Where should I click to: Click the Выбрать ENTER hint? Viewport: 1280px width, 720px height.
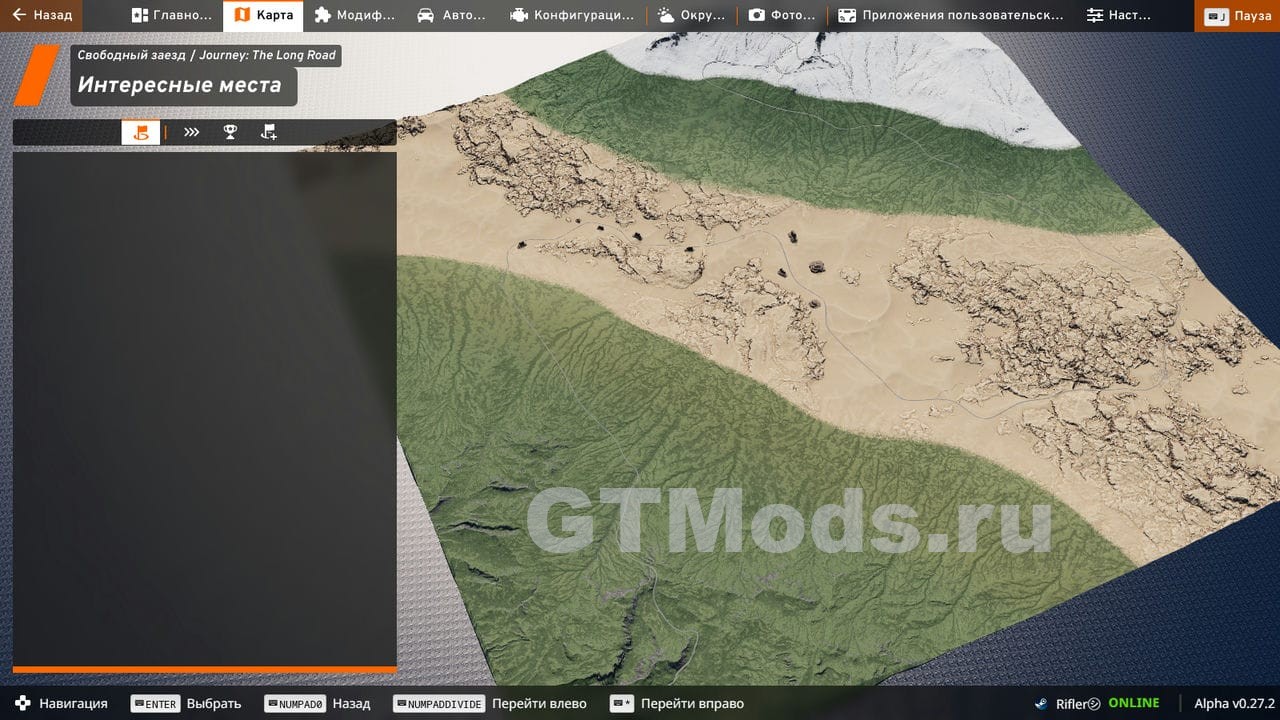coord(186,703)
